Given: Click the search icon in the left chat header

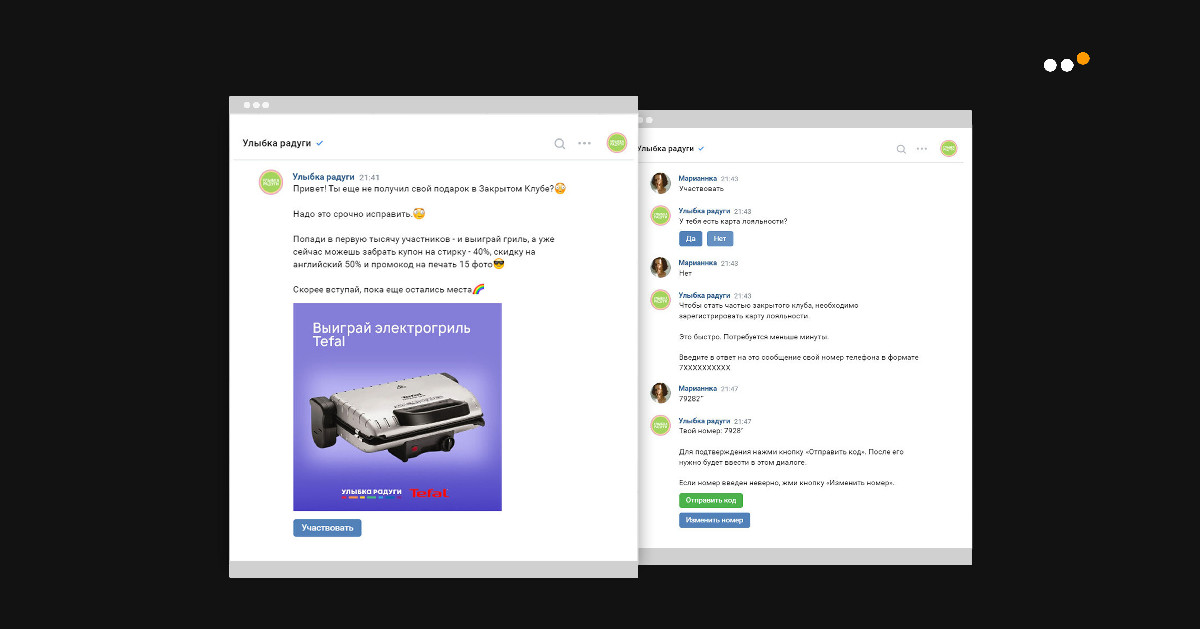Looking at the screenshot, I should 560,144.
